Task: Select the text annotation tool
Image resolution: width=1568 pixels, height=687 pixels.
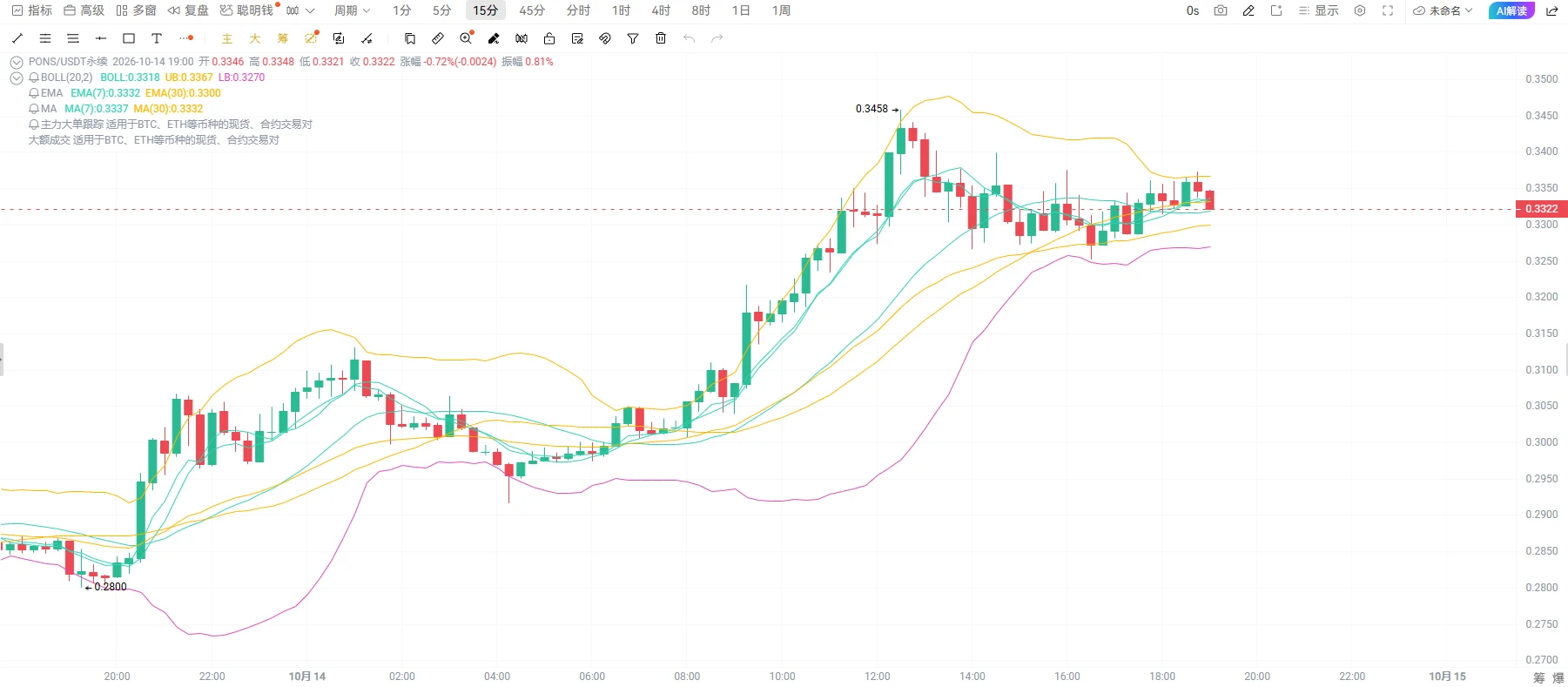Action: pos(157,38)
